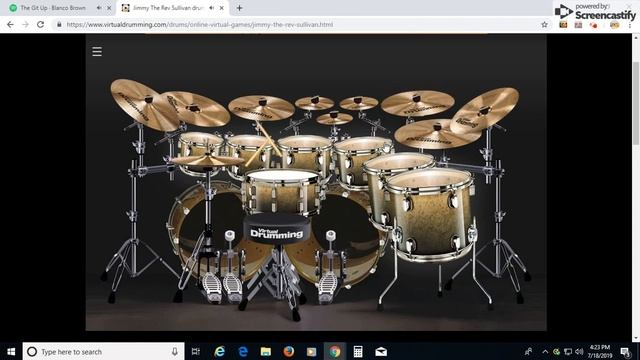
Task: Hit the hi-hat cymbal on left
Action: tap(207, 160)
